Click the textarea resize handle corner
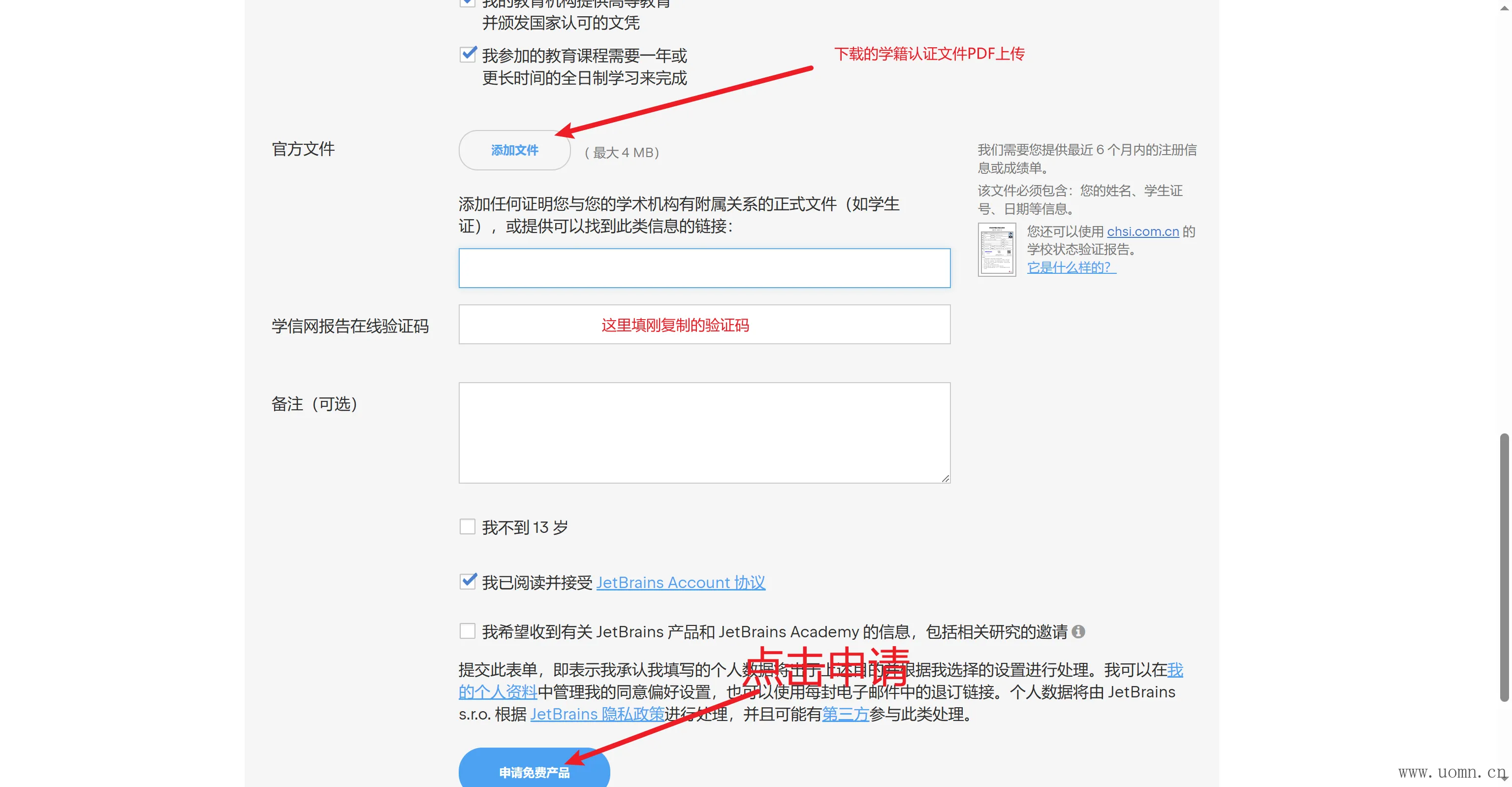Image resolution: width=1512 pixels, height=787 pixels. tap(945, 478)
